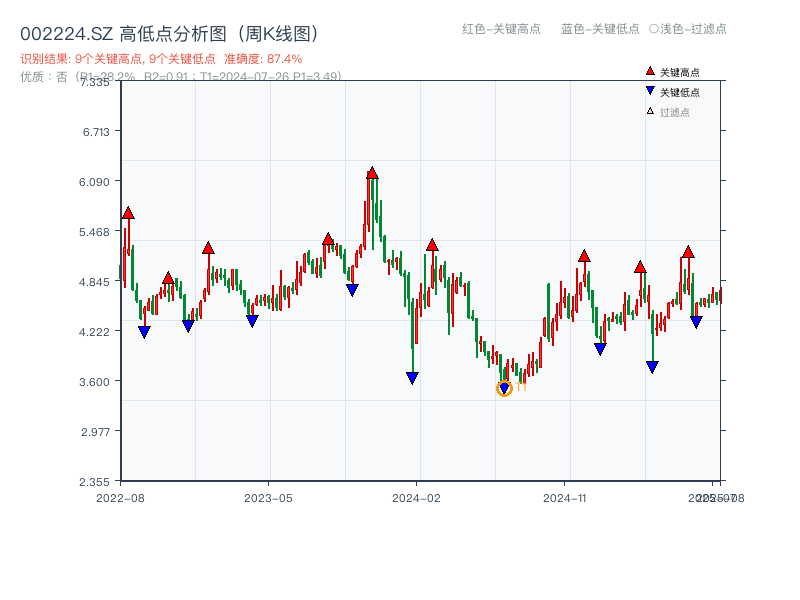Select the highest red key-high marker near 6.2
This screenshot has width=800, height=600.
click(x=372, y=173)
